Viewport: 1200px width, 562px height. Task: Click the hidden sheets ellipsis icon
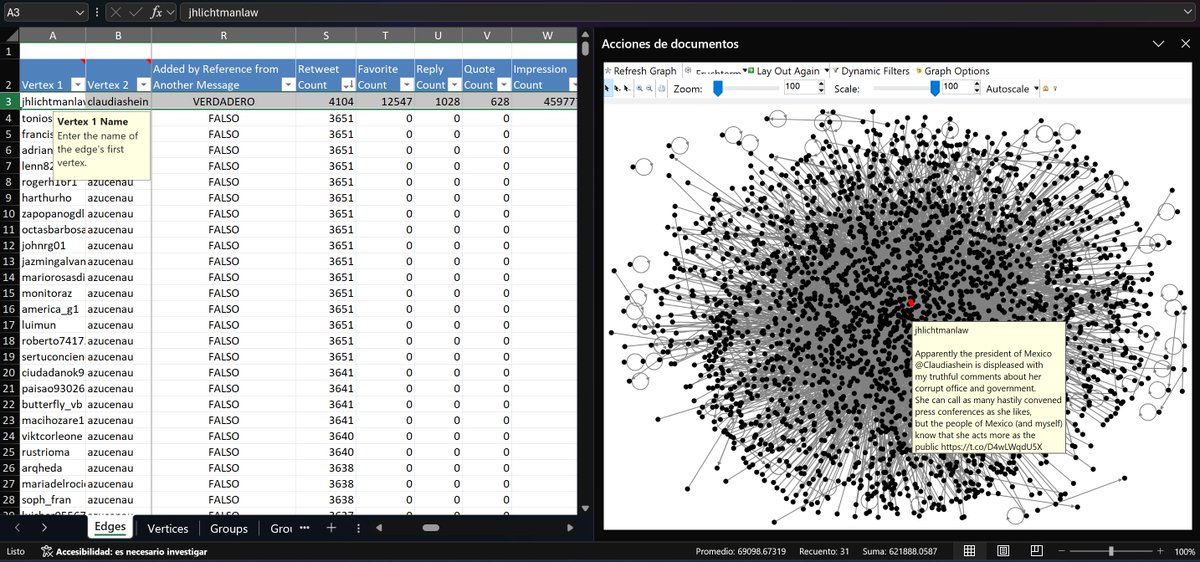(304, 528)
